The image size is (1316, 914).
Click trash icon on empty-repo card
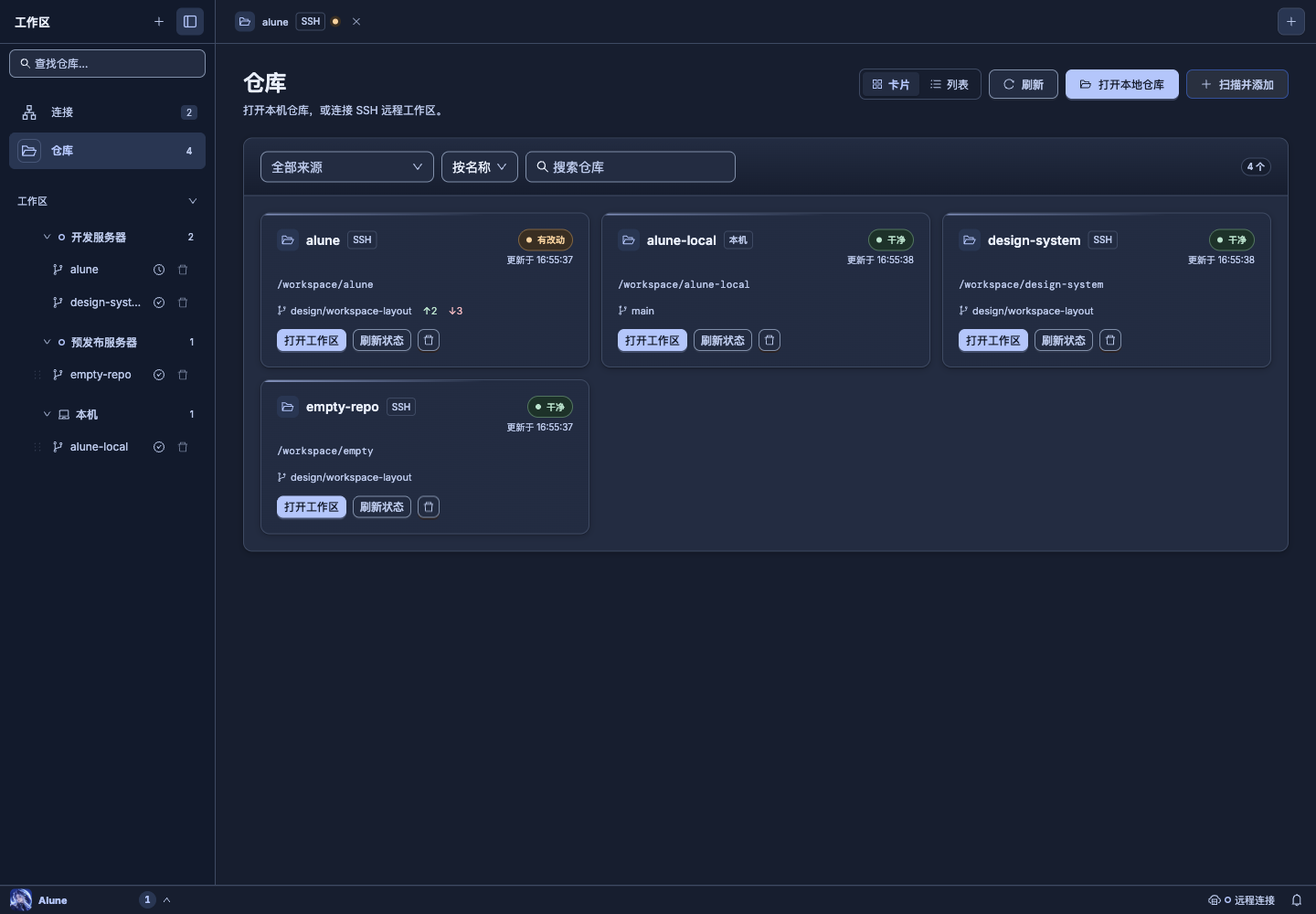[x=429, y=506]
